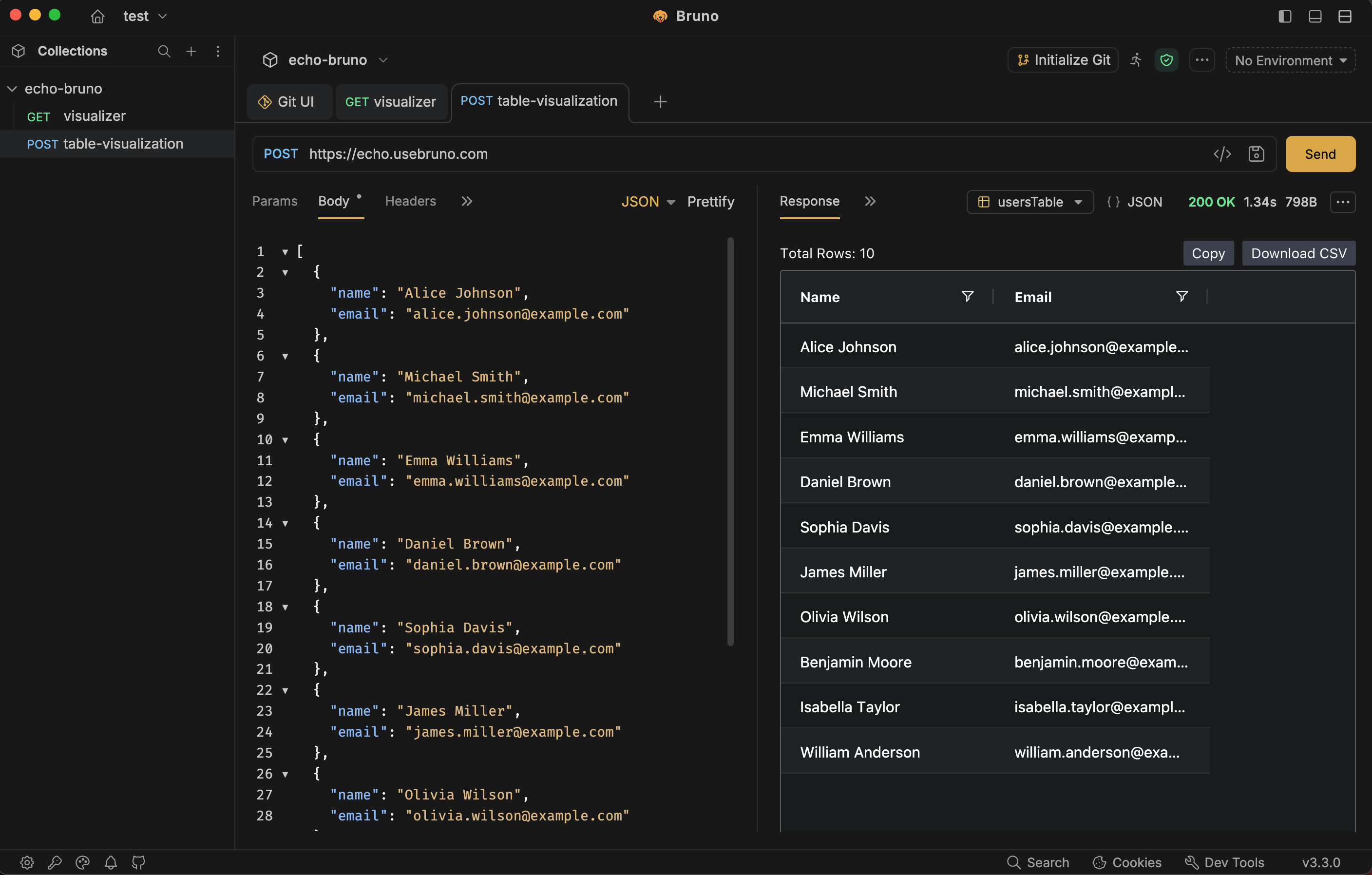Viewport: 1372px width, 875px height.
Task: Click the green shield security icon
Action: pos(1166,60)
